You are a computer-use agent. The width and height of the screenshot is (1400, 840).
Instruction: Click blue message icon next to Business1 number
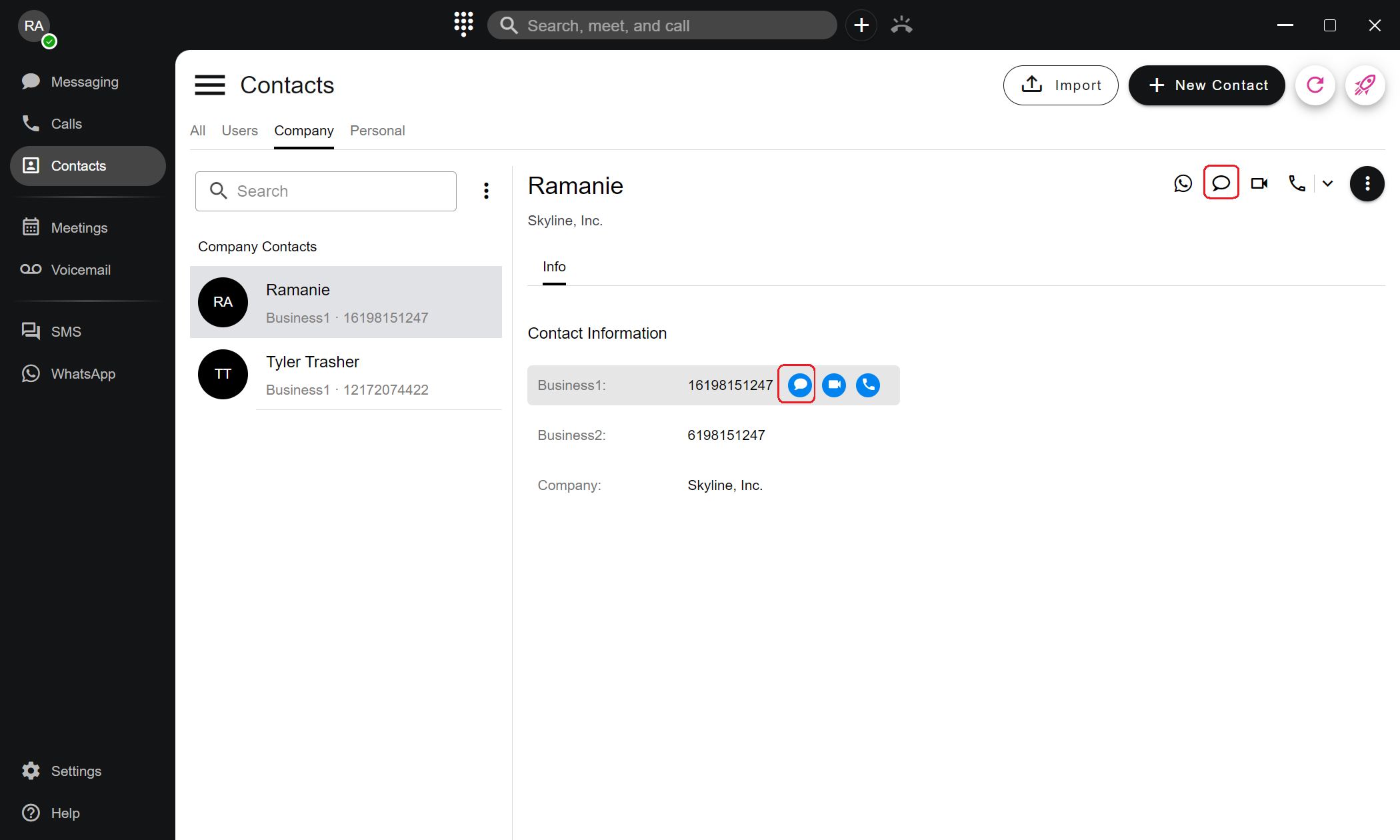pos(799,385)
